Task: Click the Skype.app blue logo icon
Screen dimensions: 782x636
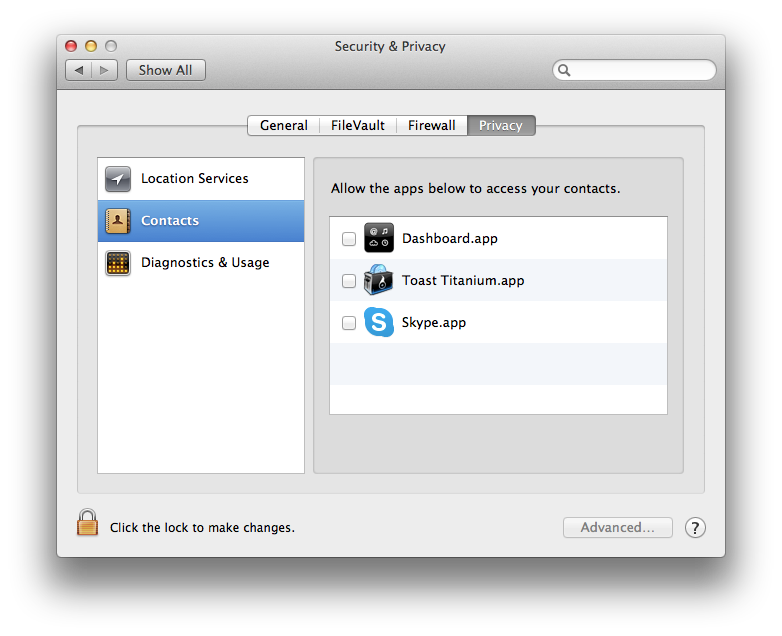Action: coord(379,323)
